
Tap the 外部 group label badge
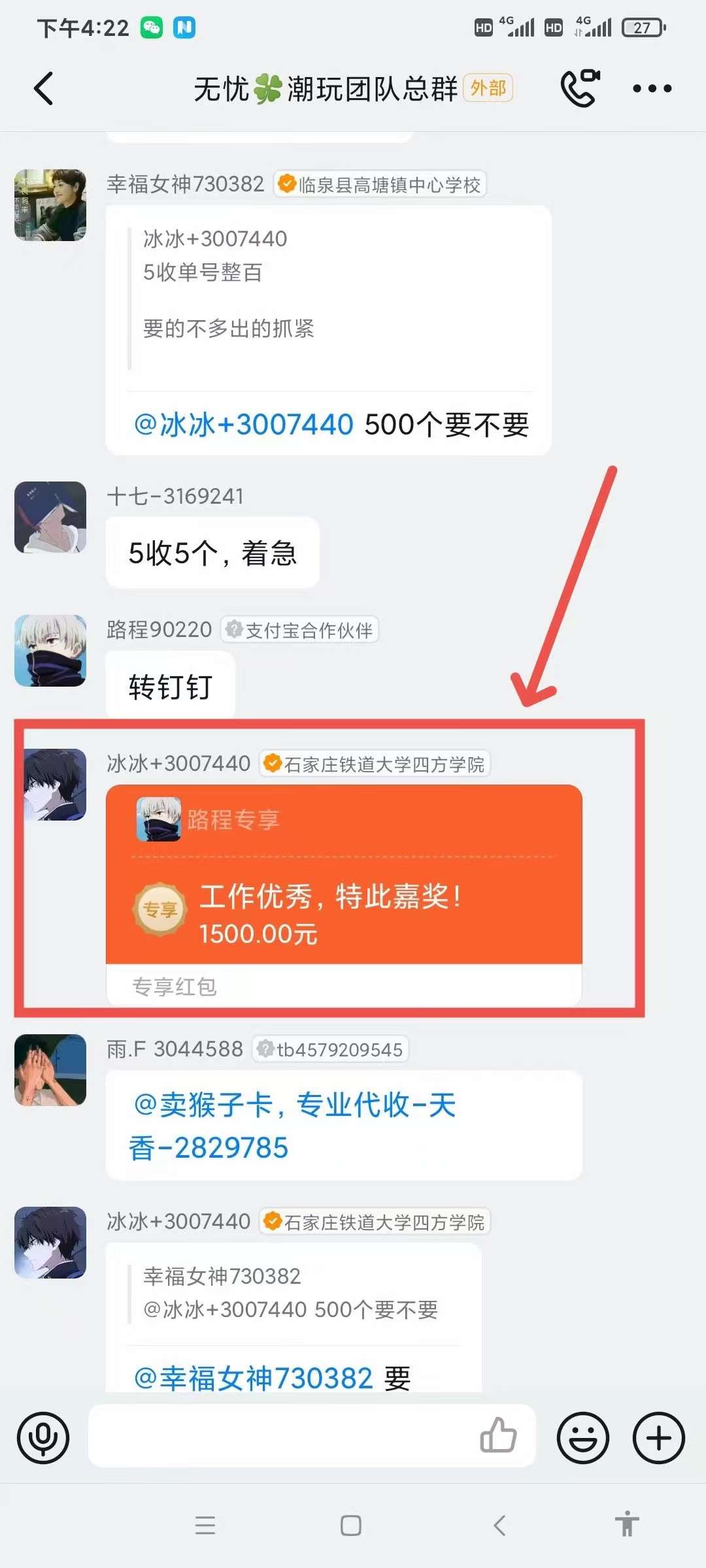(x=488, y=88)
